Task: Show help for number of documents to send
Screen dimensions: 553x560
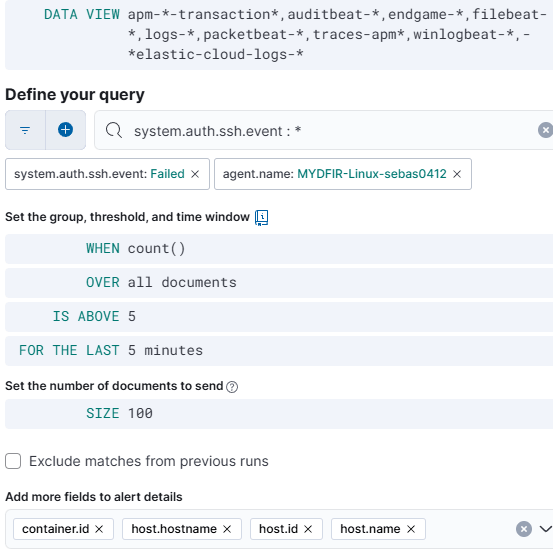Action: pos(232,387)
